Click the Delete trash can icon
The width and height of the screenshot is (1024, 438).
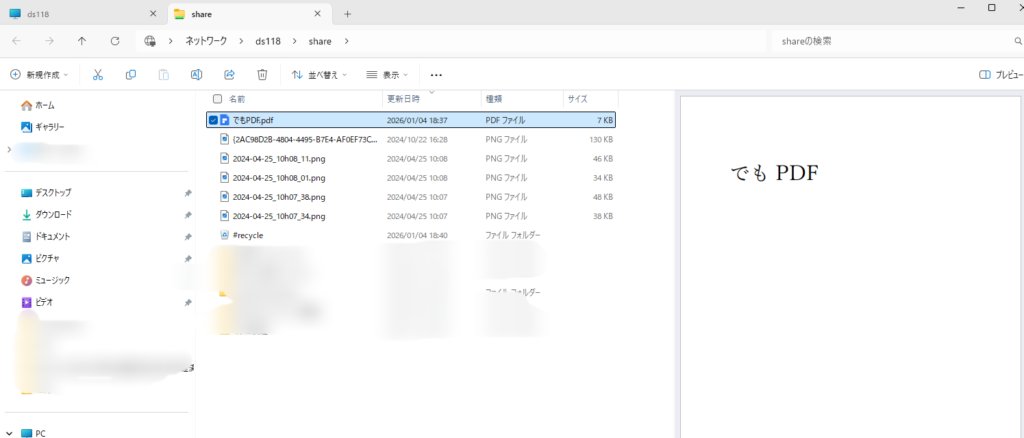(262, 75)
